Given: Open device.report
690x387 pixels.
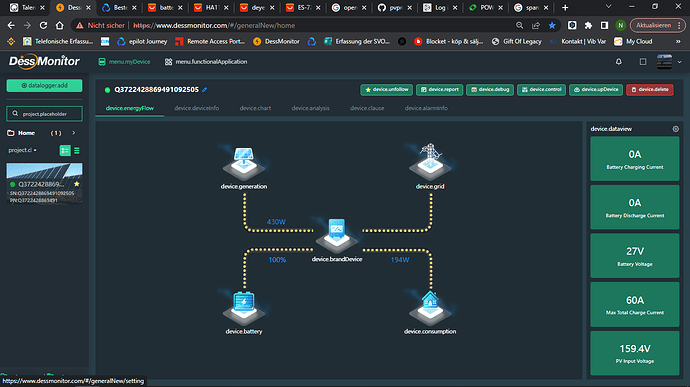Looking at the screenshot, I should [439, 89].
